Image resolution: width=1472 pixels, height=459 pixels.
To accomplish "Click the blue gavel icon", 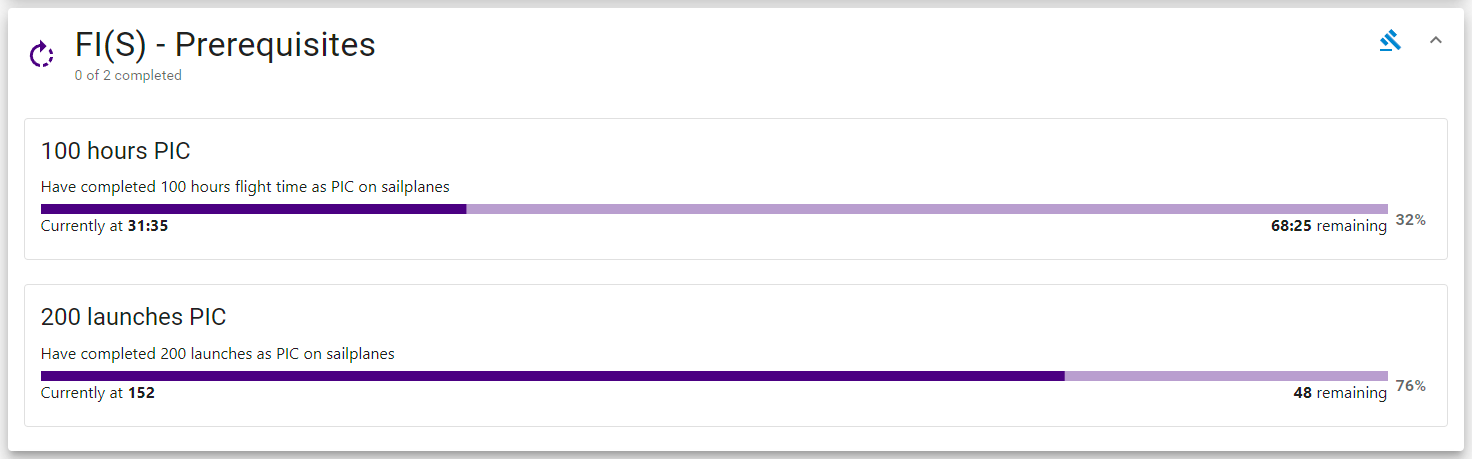I will point(1390,41).
